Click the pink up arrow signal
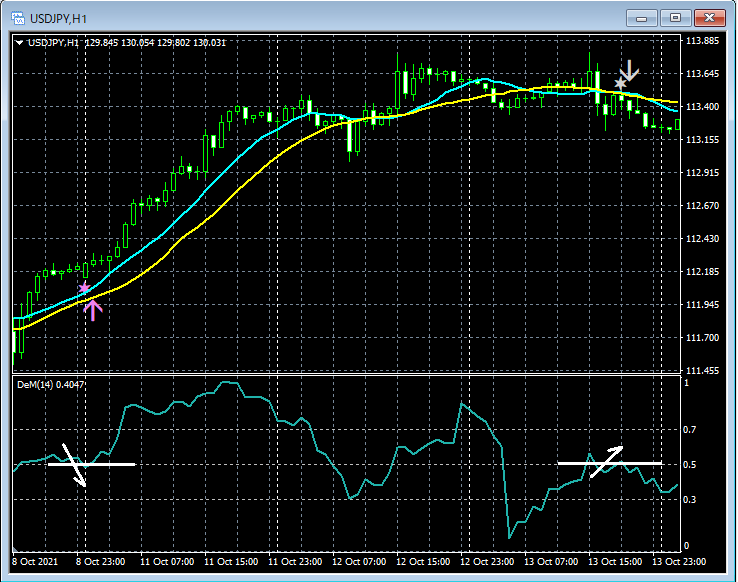 tap(93, 311)
